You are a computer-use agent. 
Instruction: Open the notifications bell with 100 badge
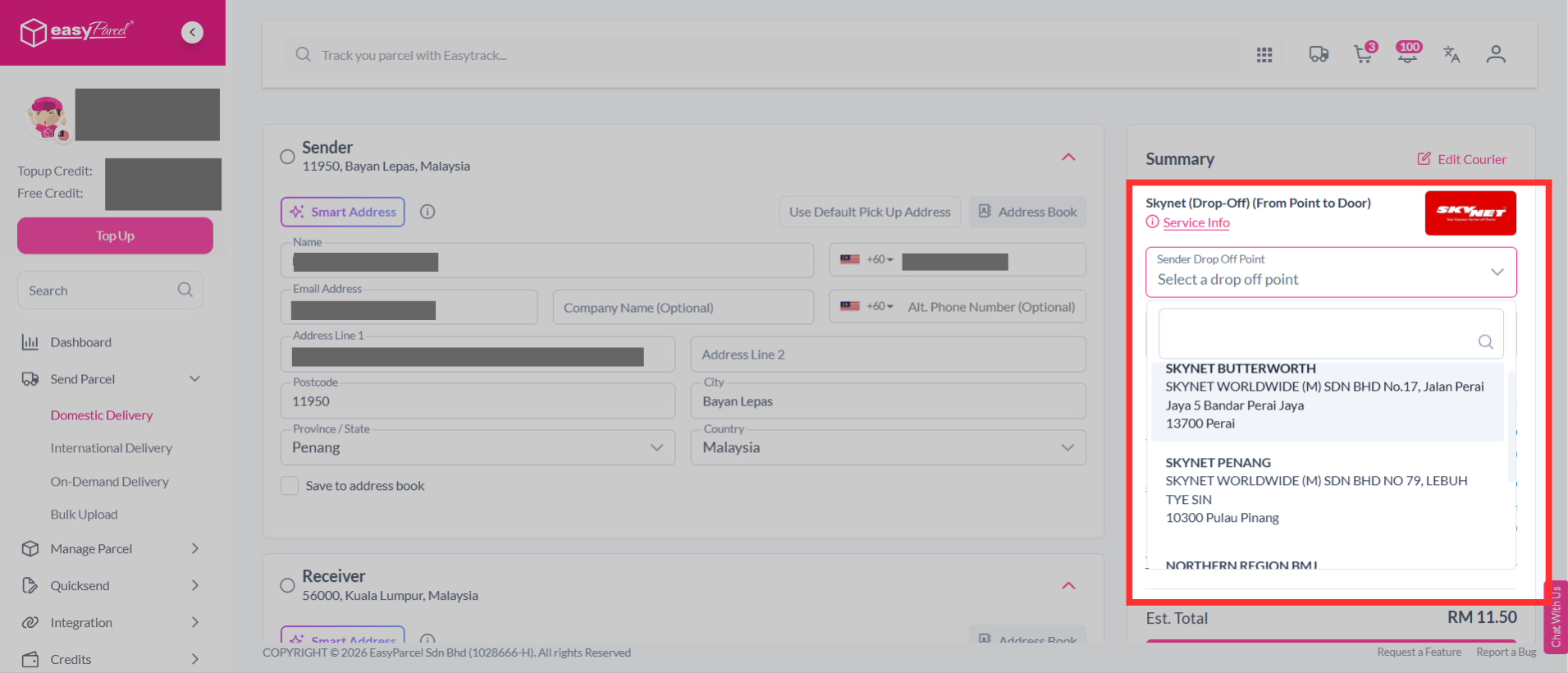[x=1409, y=53]
